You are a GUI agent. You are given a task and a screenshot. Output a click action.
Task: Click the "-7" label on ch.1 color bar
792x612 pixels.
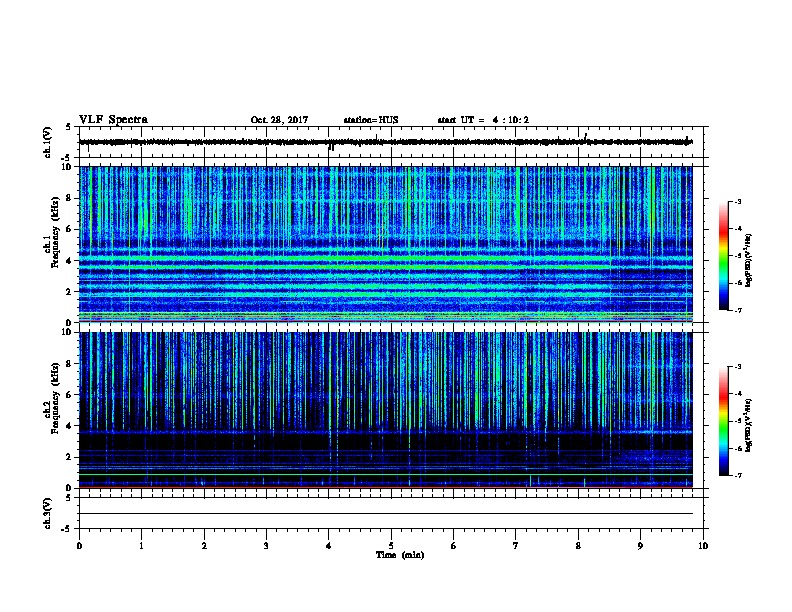click(x=737, y=310)
